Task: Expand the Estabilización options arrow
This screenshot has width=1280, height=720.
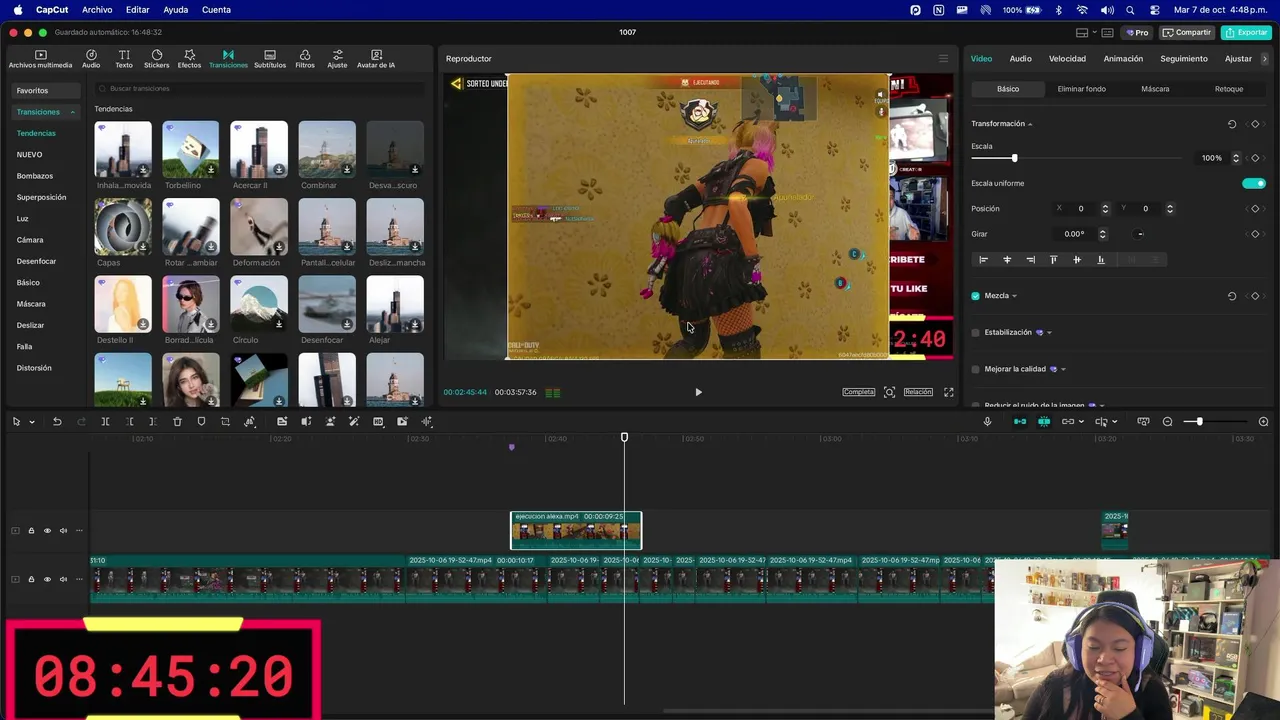Action: click(1049, 333)
